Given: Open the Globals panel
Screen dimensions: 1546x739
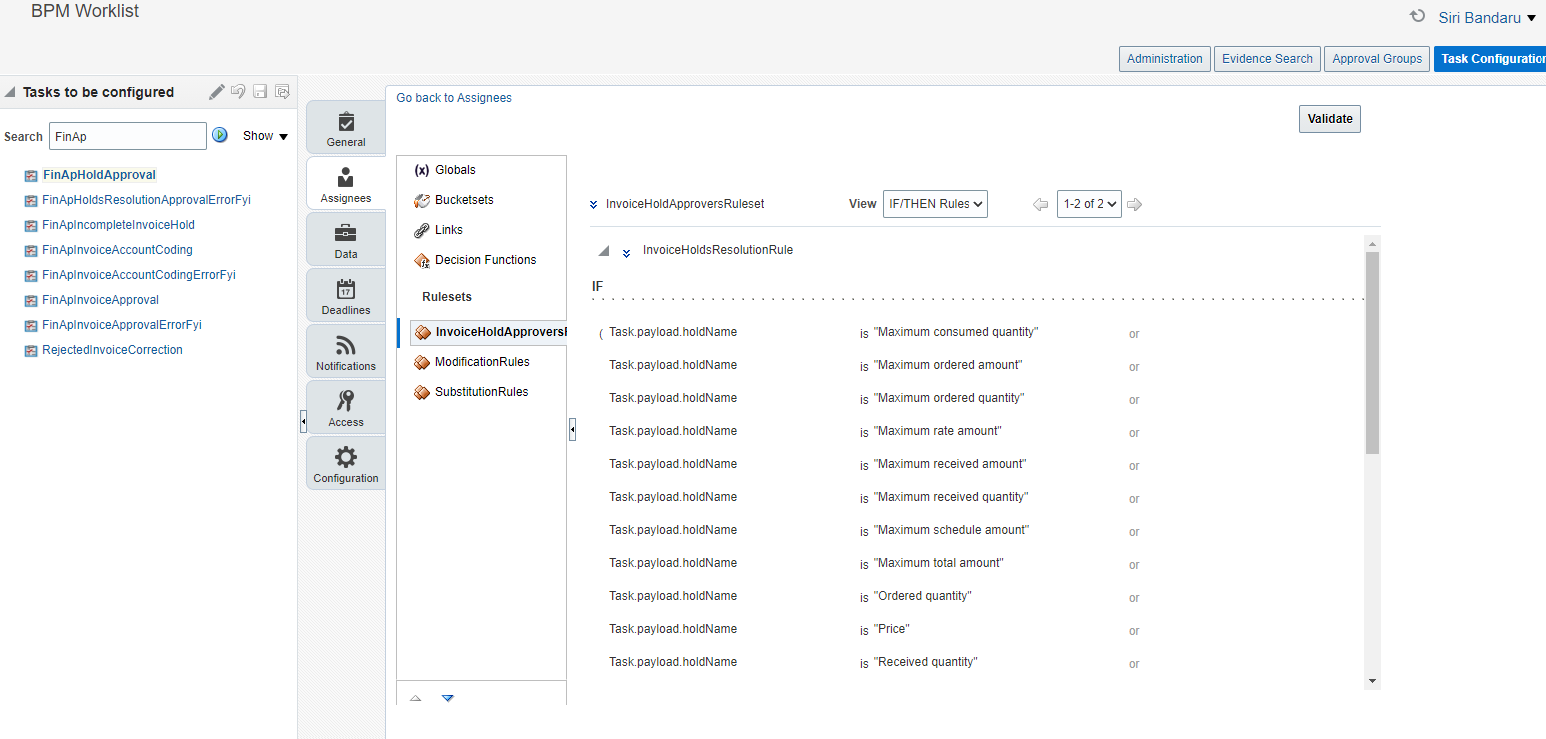Looking at the screenshot, I should click(453, 169).
